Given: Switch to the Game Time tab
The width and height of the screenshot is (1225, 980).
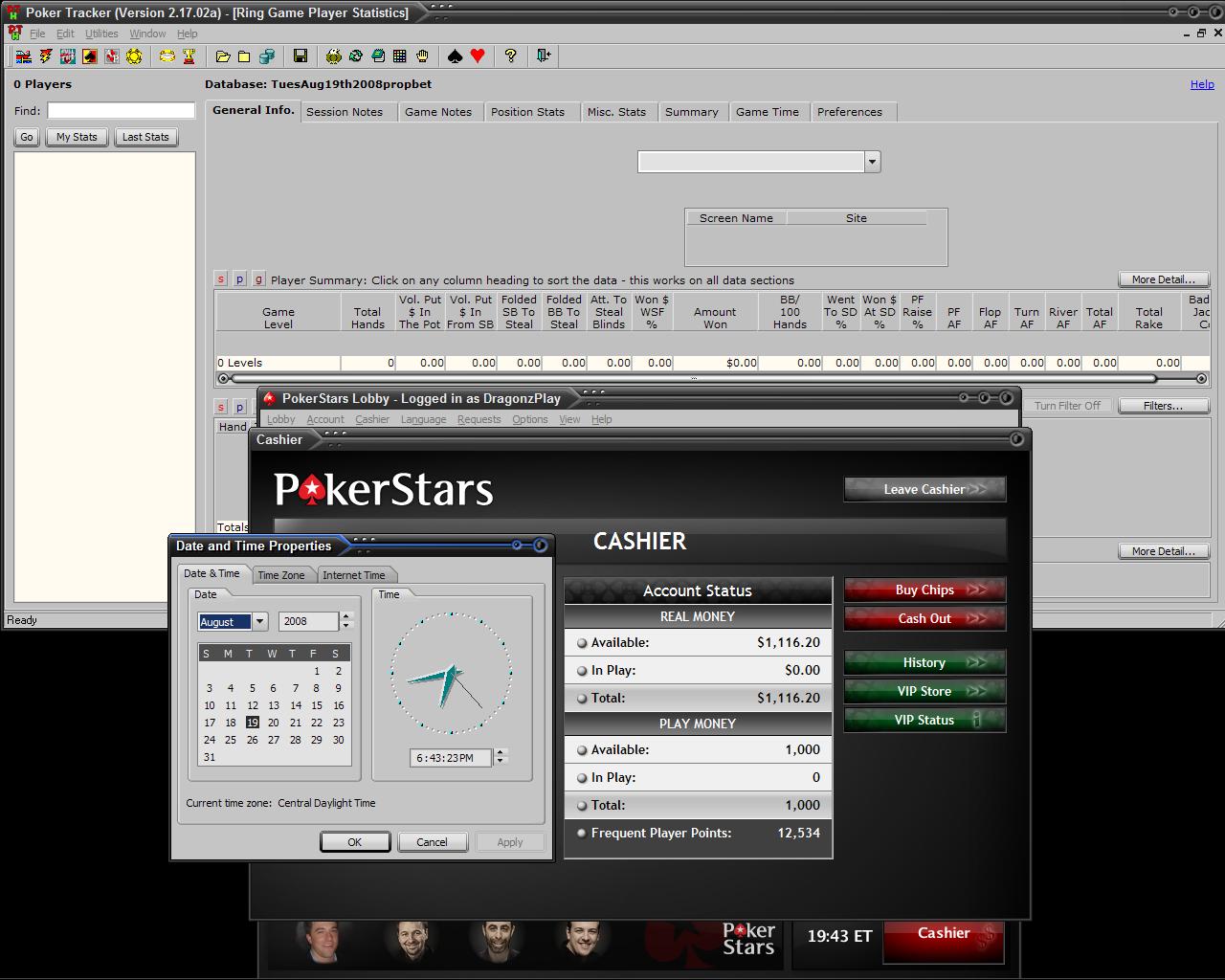Looking at the screenshot, I should coord(768,112).
